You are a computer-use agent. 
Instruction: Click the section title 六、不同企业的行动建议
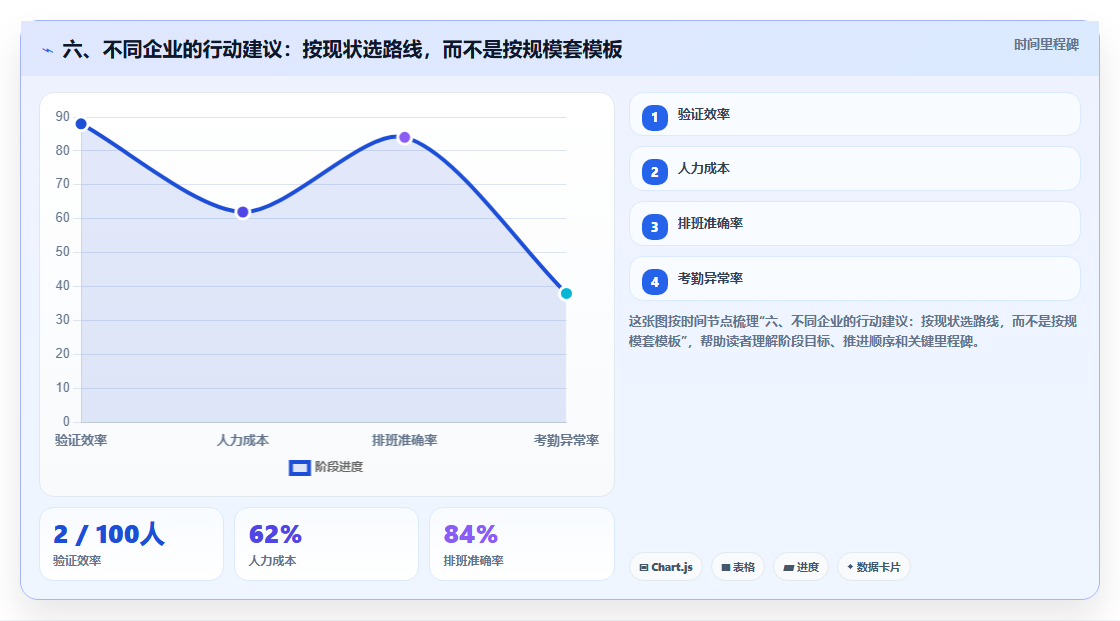coord(342,50)
